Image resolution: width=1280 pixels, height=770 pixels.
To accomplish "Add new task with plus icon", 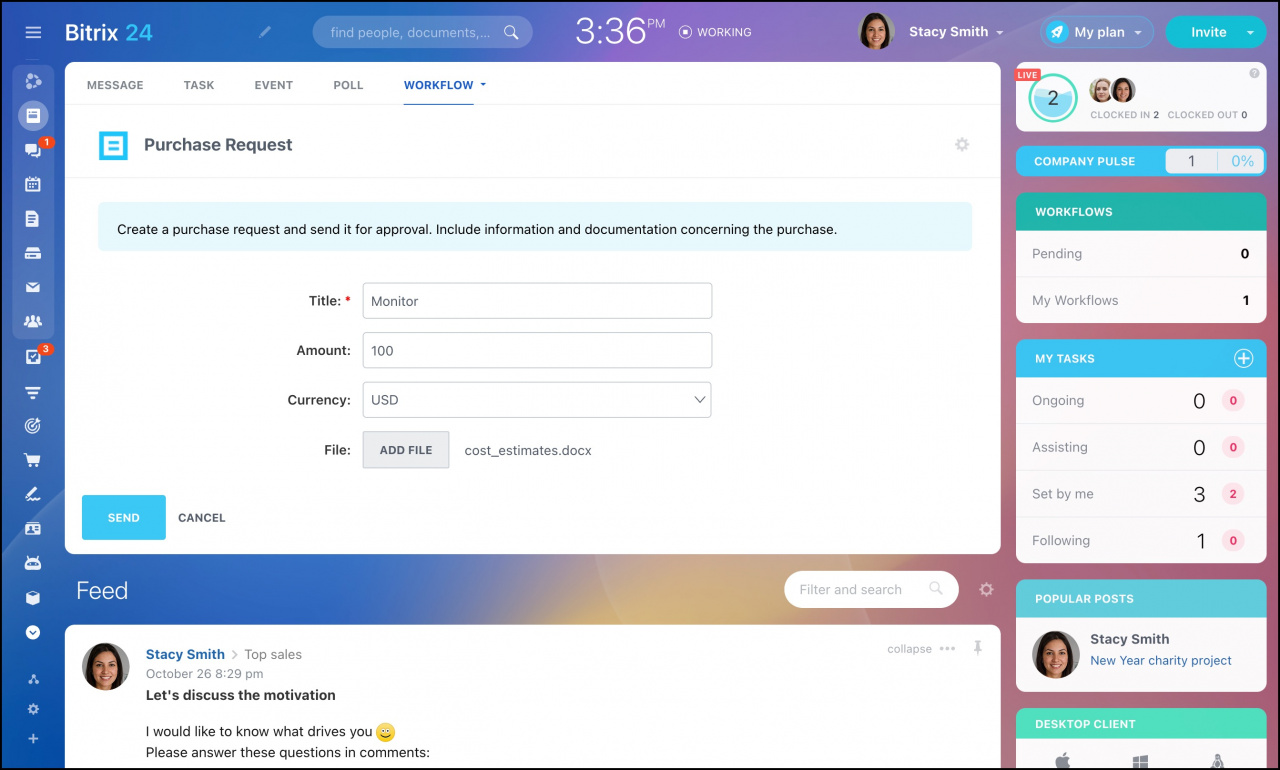I will point(1243,358).
